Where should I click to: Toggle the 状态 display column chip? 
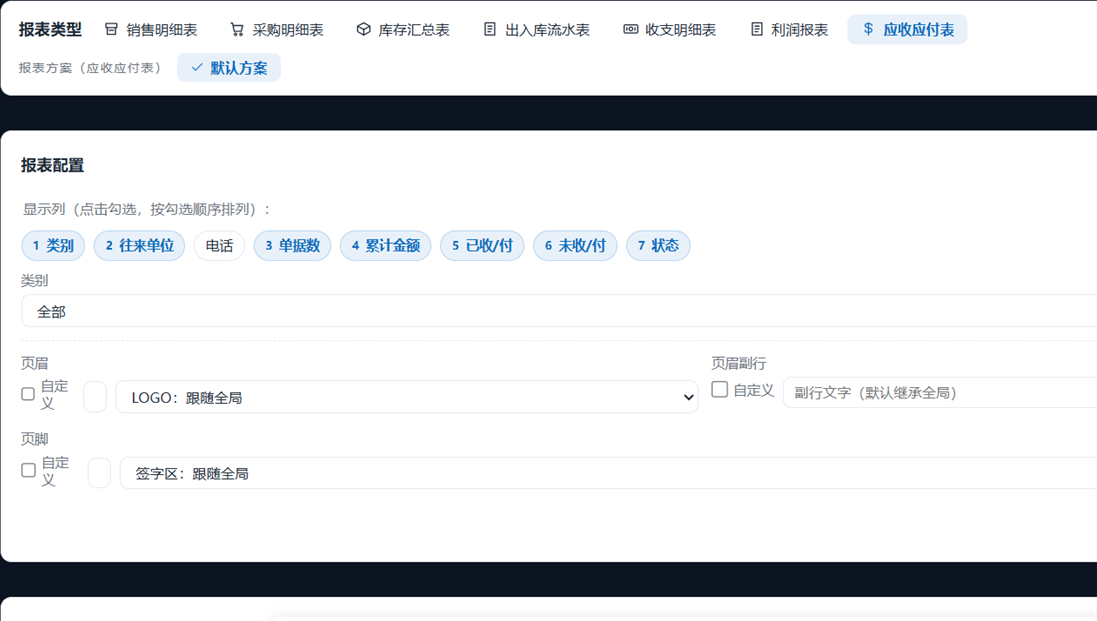pos(658,245)
